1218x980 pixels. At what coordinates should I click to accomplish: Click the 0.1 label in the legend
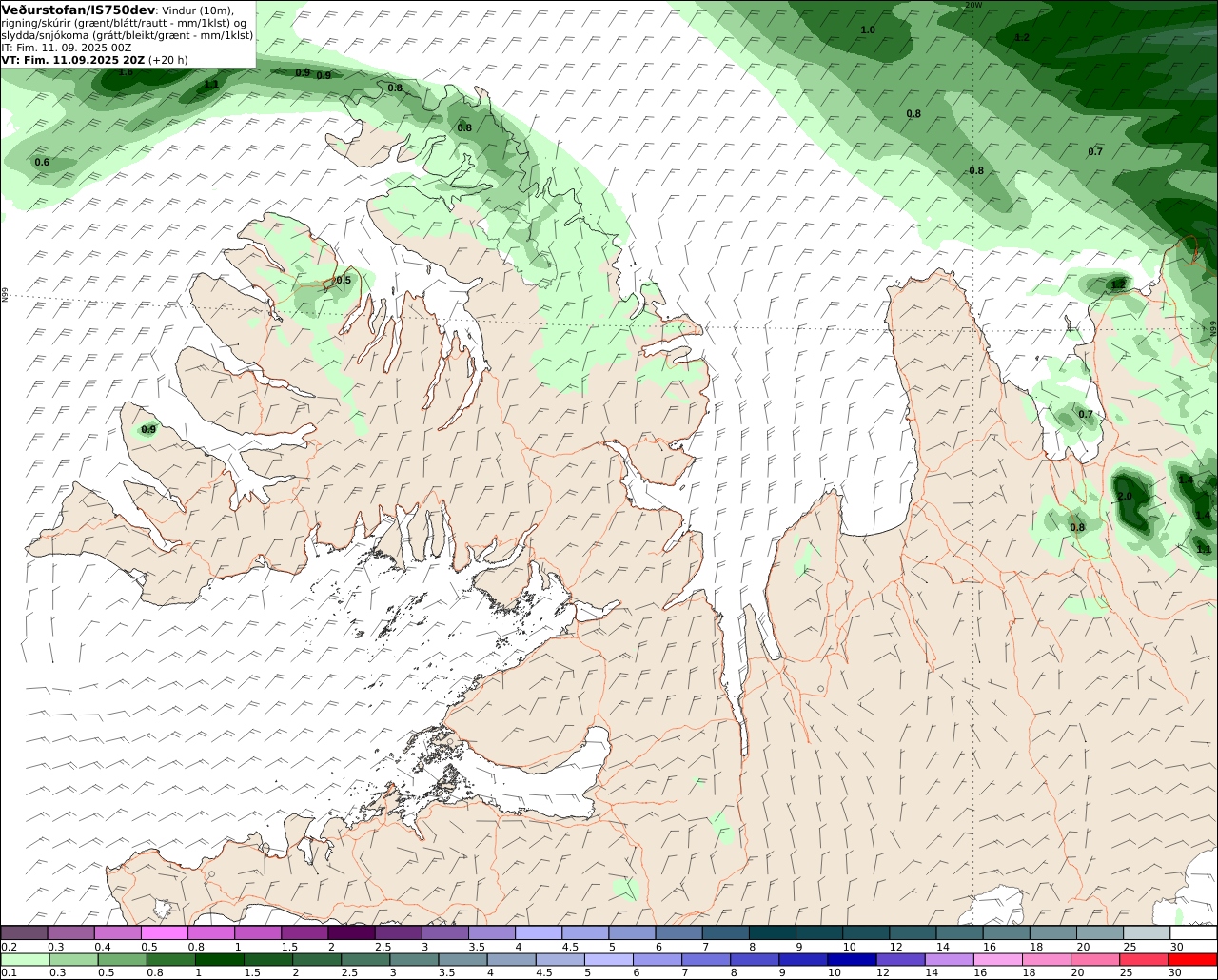[x=8, y=973]
